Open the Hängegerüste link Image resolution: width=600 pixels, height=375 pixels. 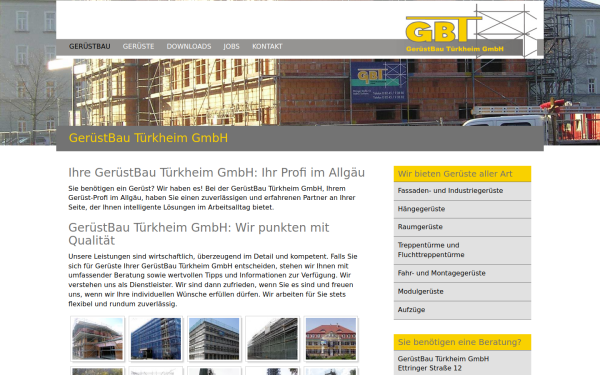[462, 209]
